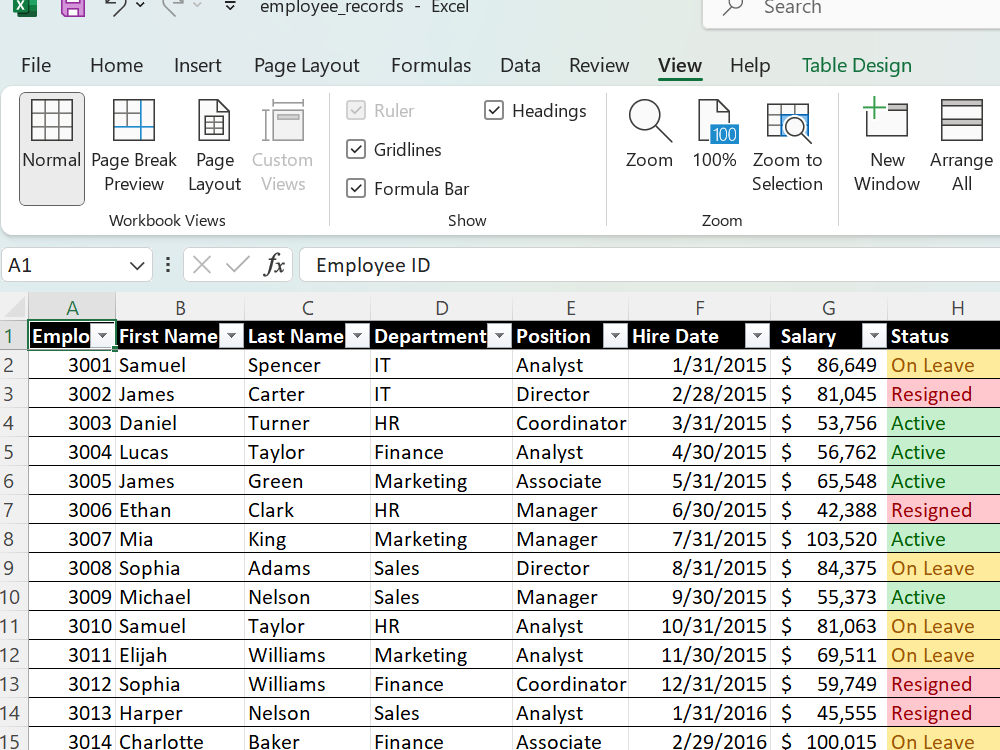Click the Undo arrow icon
1000x750 pixels.
tap(116, 8)
